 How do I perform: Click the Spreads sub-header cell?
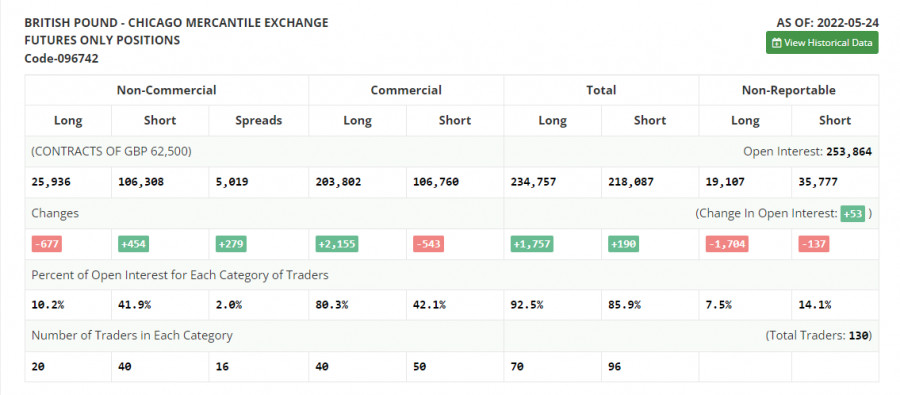tap(259, 121)
